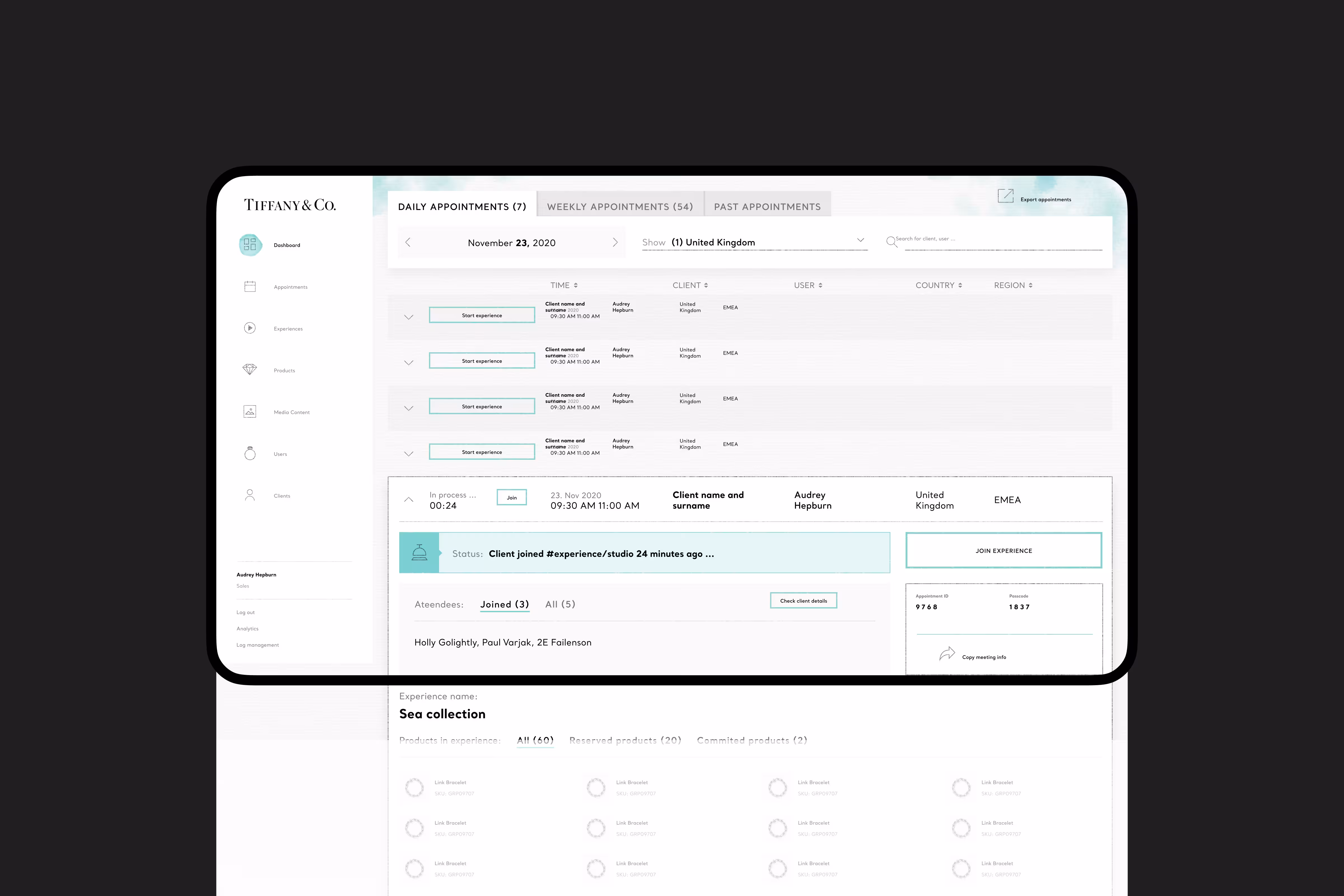Click the Appointments calendar icon

point(250,286)
